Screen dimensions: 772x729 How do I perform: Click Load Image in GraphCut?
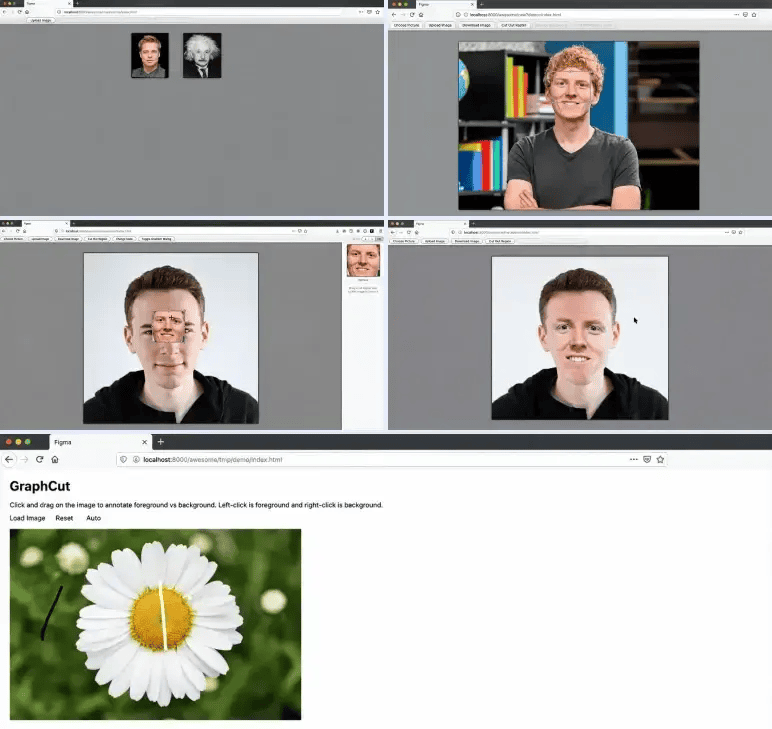click(28, 518)
